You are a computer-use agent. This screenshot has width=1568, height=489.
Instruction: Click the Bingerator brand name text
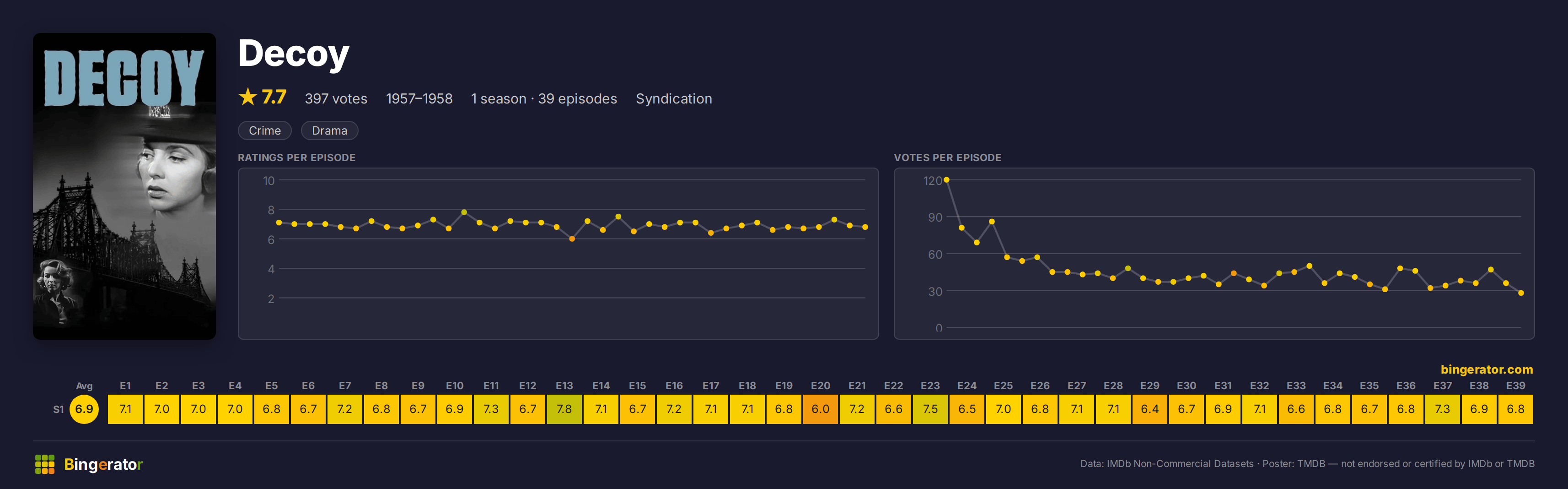pyautogui.click(x=103, y=464)
